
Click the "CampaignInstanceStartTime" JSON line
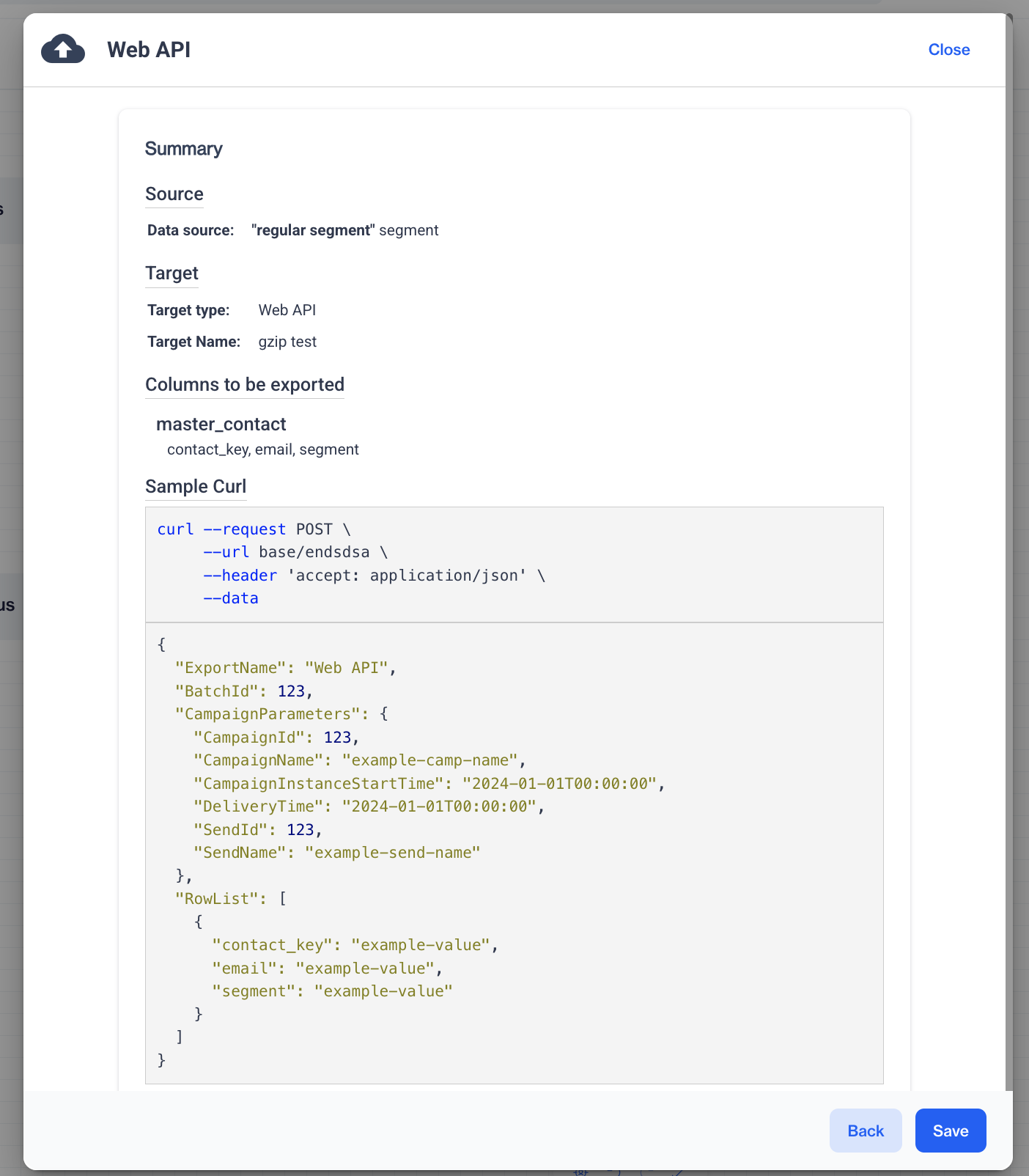click(x=429, y=784)
